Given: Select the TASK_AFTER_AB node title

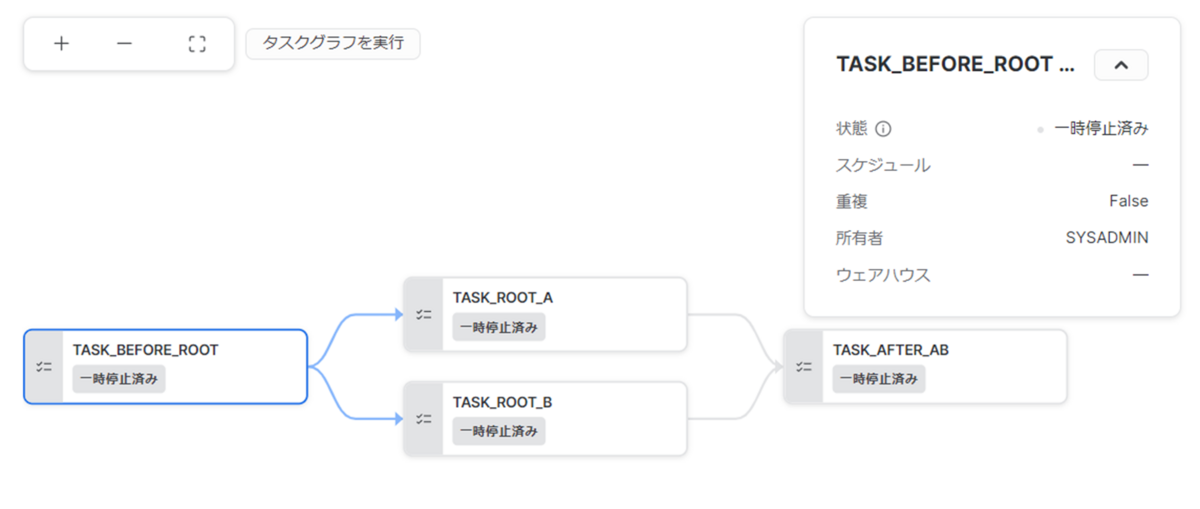Looking at the screenshot, I should (891, 350).
